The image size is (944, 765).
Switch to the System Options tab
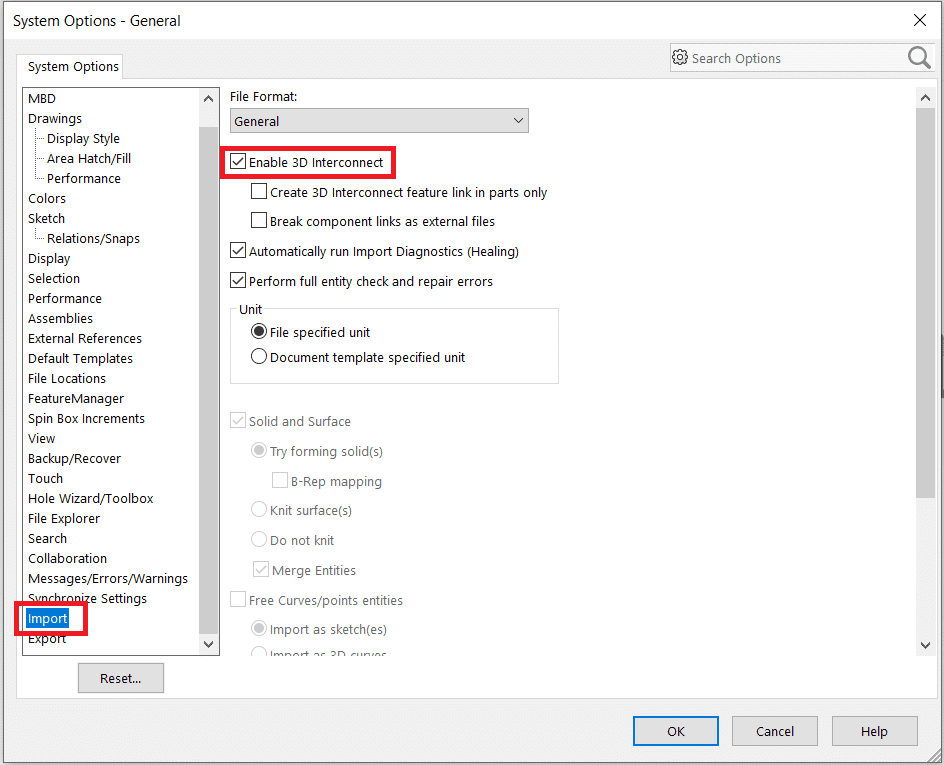(x=73, y=67)
